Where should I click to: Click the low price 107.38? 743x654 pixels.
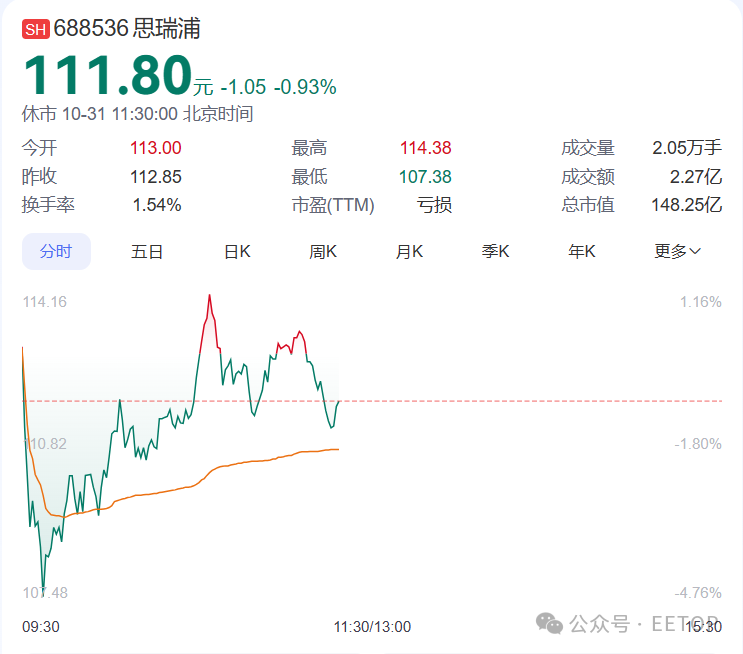425,177
